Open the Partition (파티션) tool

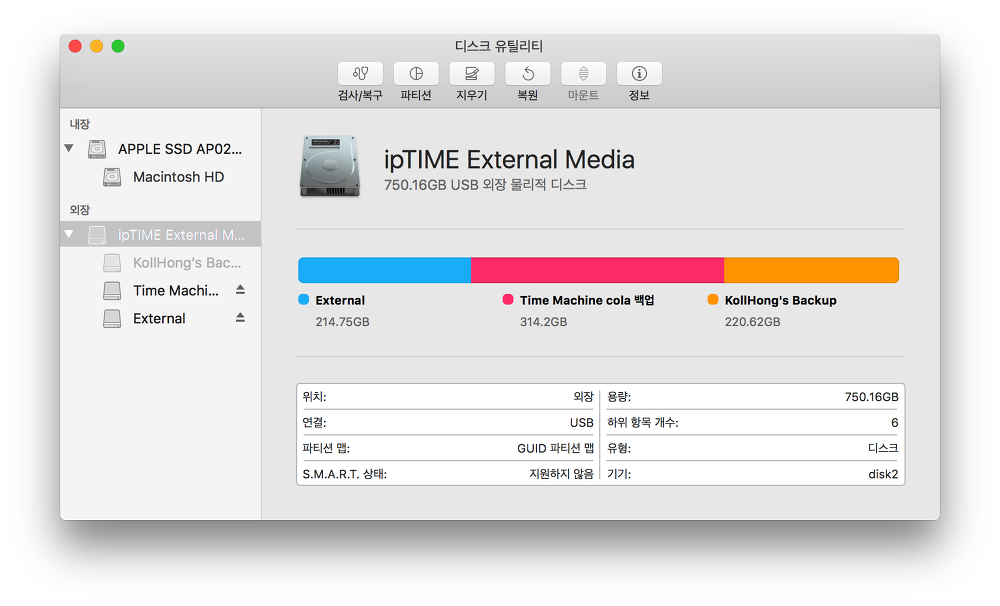[x=416, y=74]
